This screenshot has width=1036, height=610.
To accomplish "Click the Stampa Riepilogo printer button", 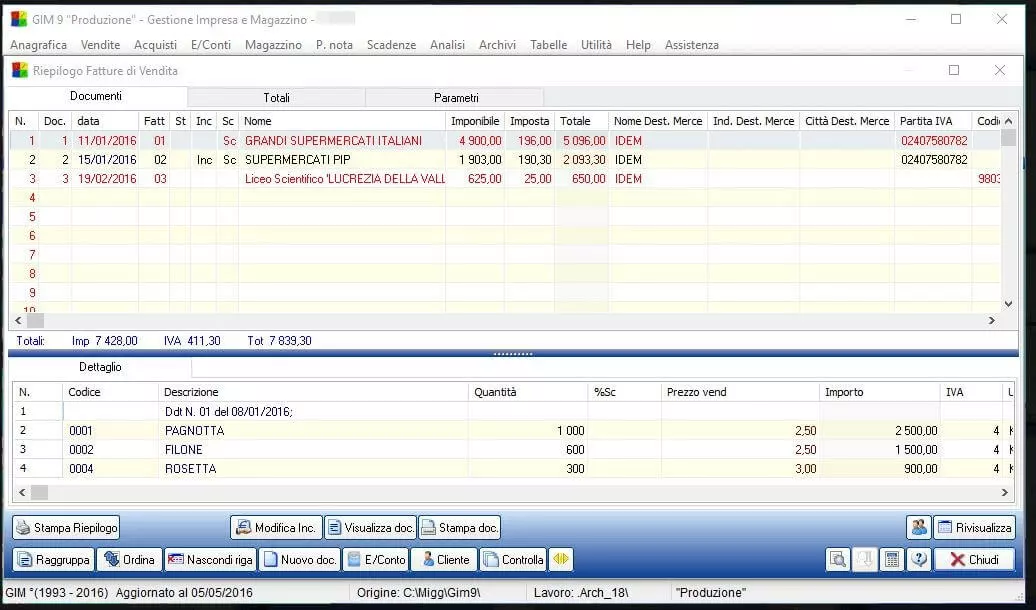I will (66, 527).
